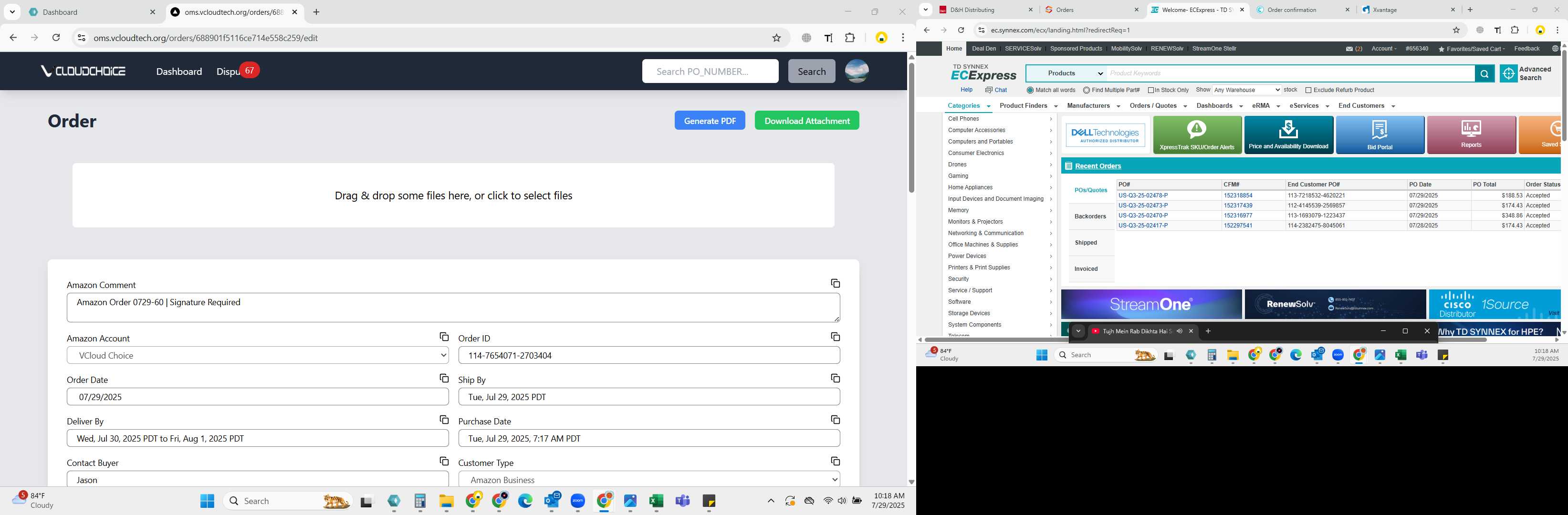Open the Recent Orders heading link

tap(1098, 166)
